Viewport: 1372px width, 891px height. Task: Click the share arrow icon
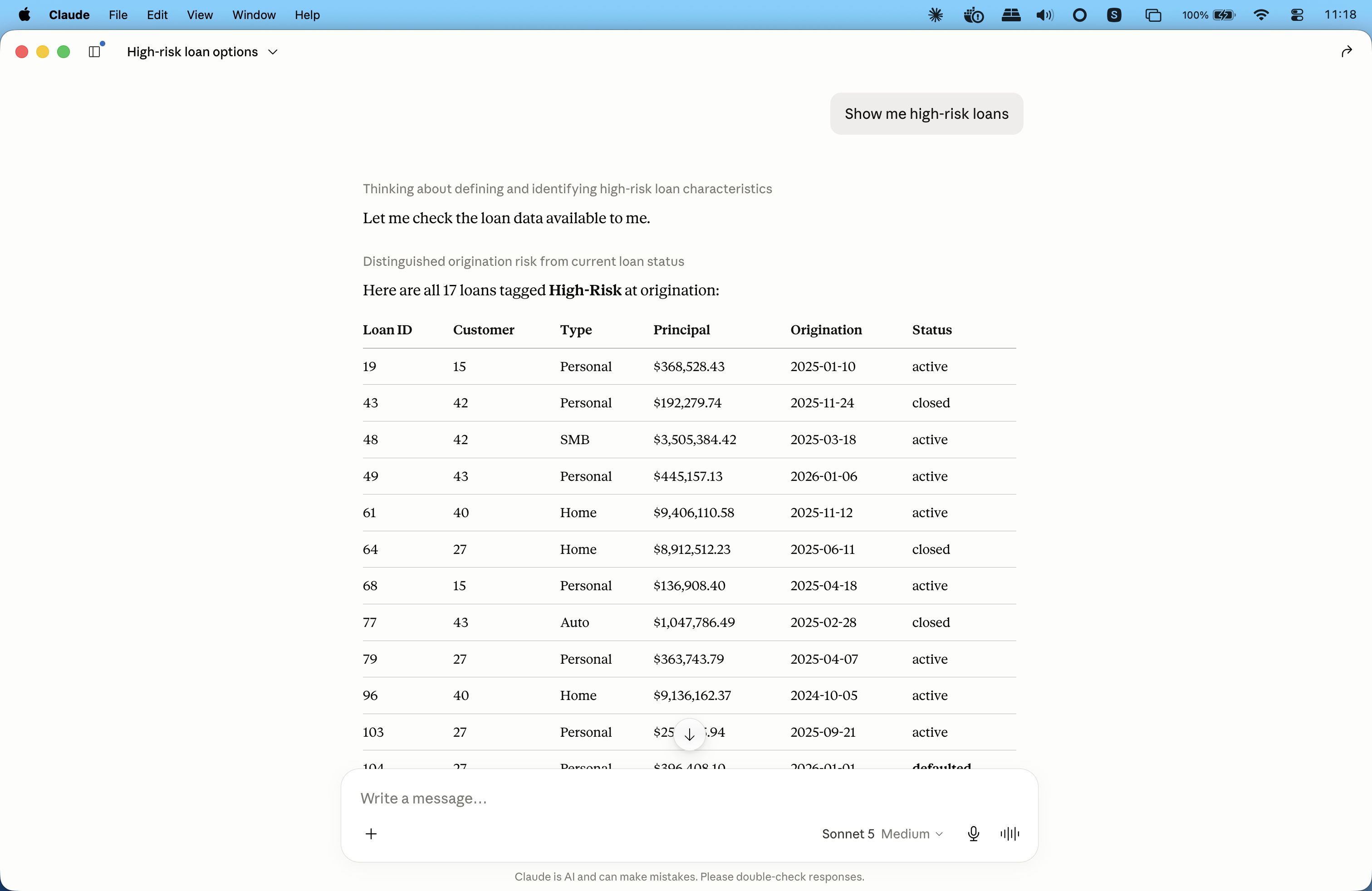(1347, 52)
